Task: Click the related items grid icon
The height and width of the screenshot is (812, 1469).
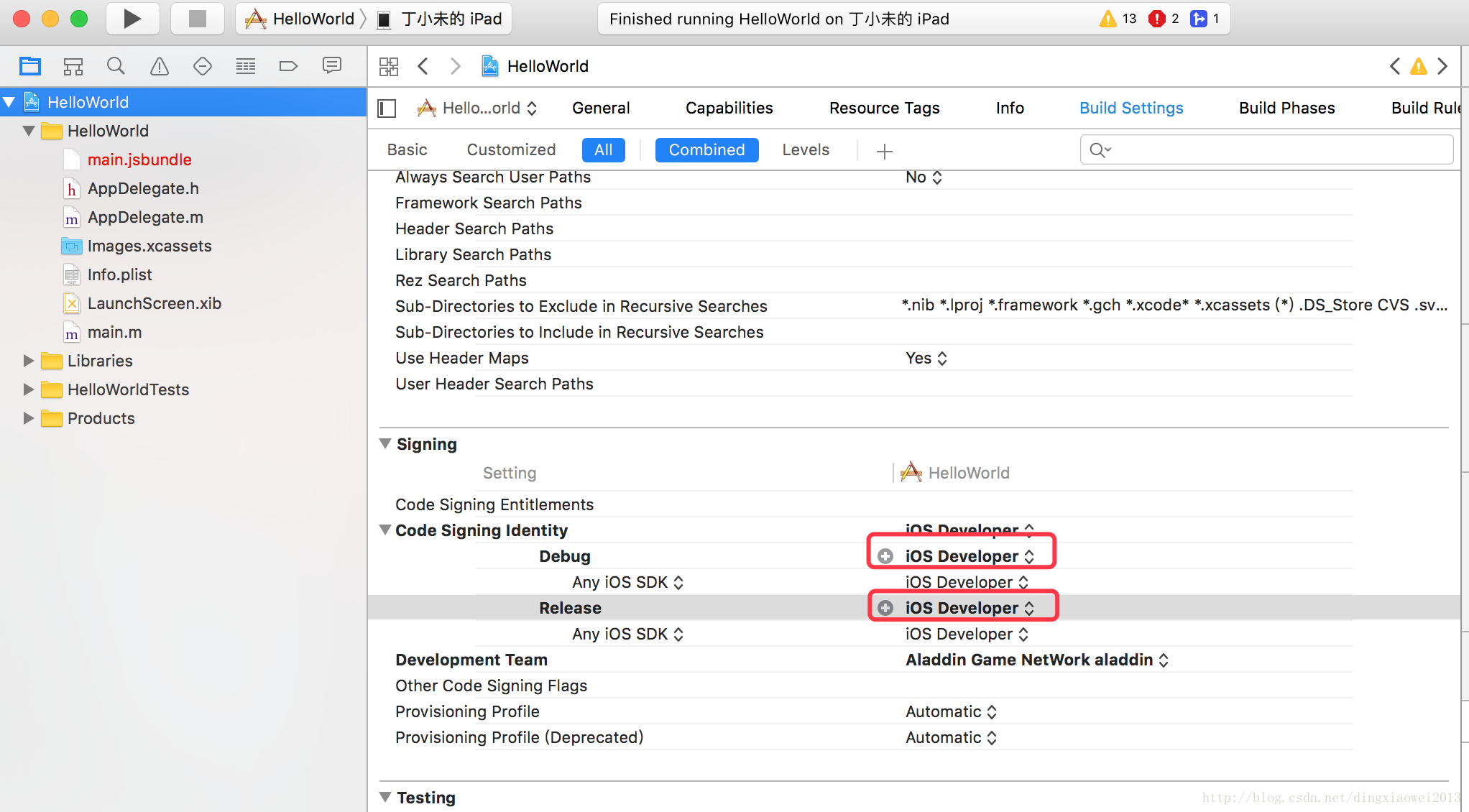Action: [389, 67]
